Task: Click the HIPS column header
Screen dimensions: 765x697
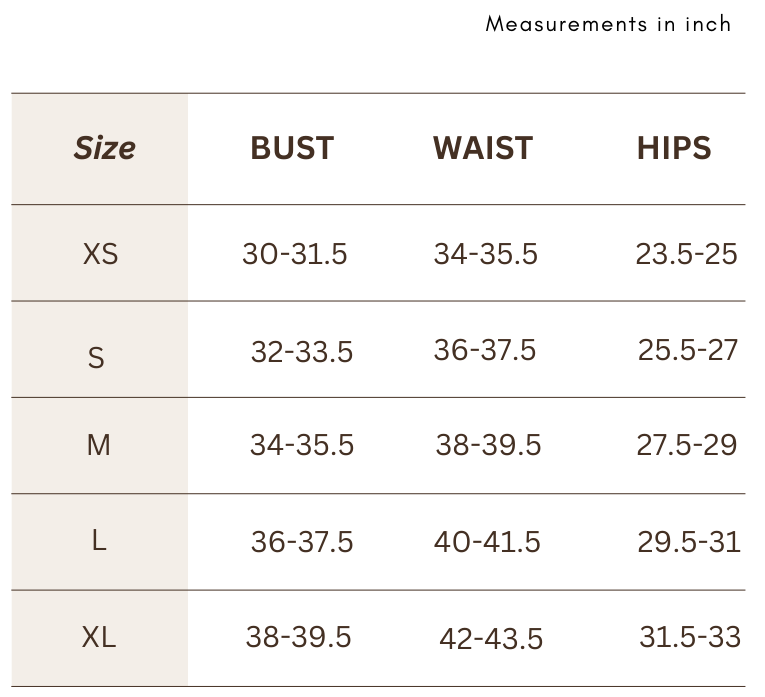Action: 674,148
